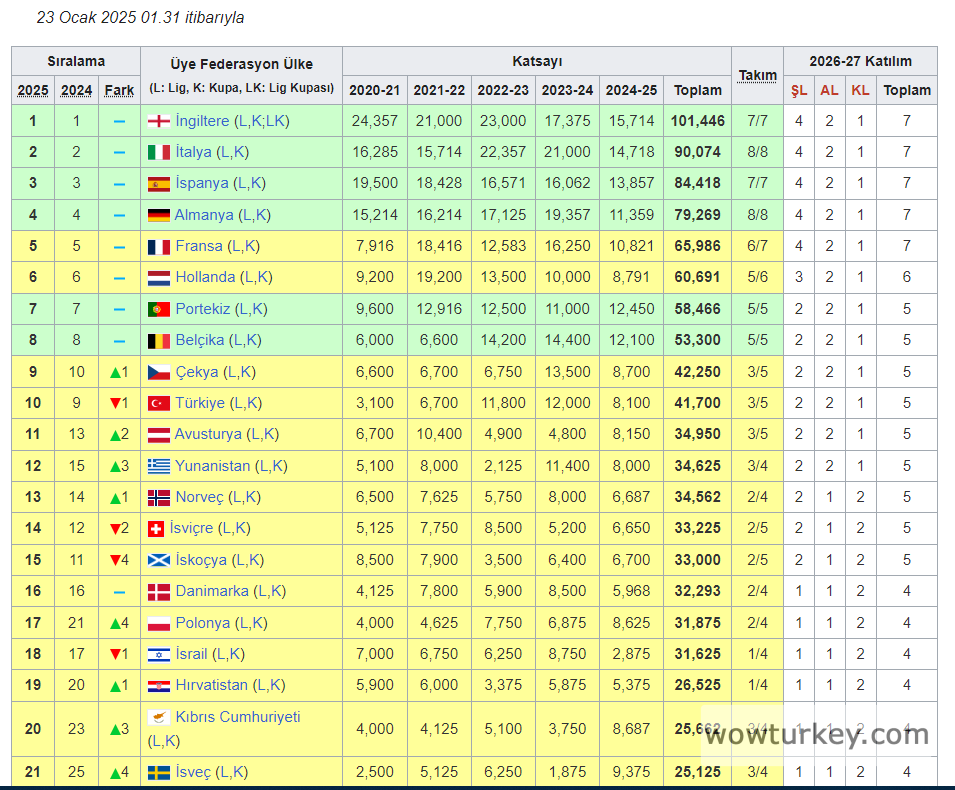Click the Takım column header
Screen dimensions: 955x790
click(x=757, y=75)
